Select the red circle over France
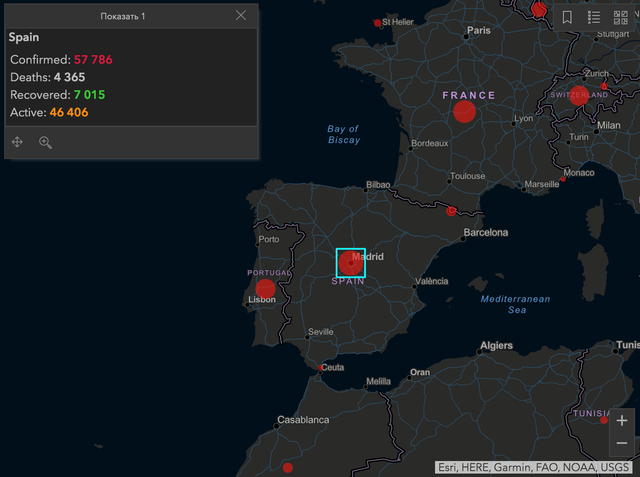 464,111
